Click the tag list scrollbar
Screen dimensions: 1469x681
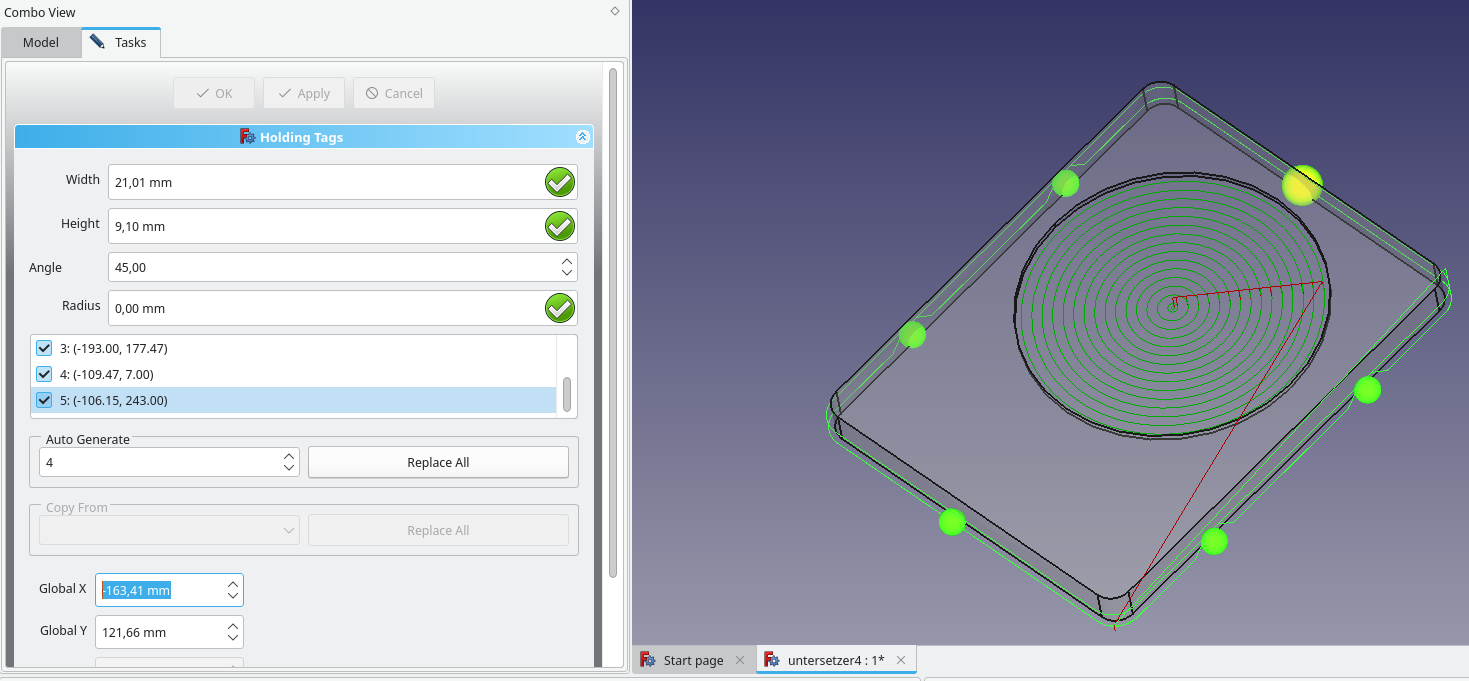coord(567,394)
